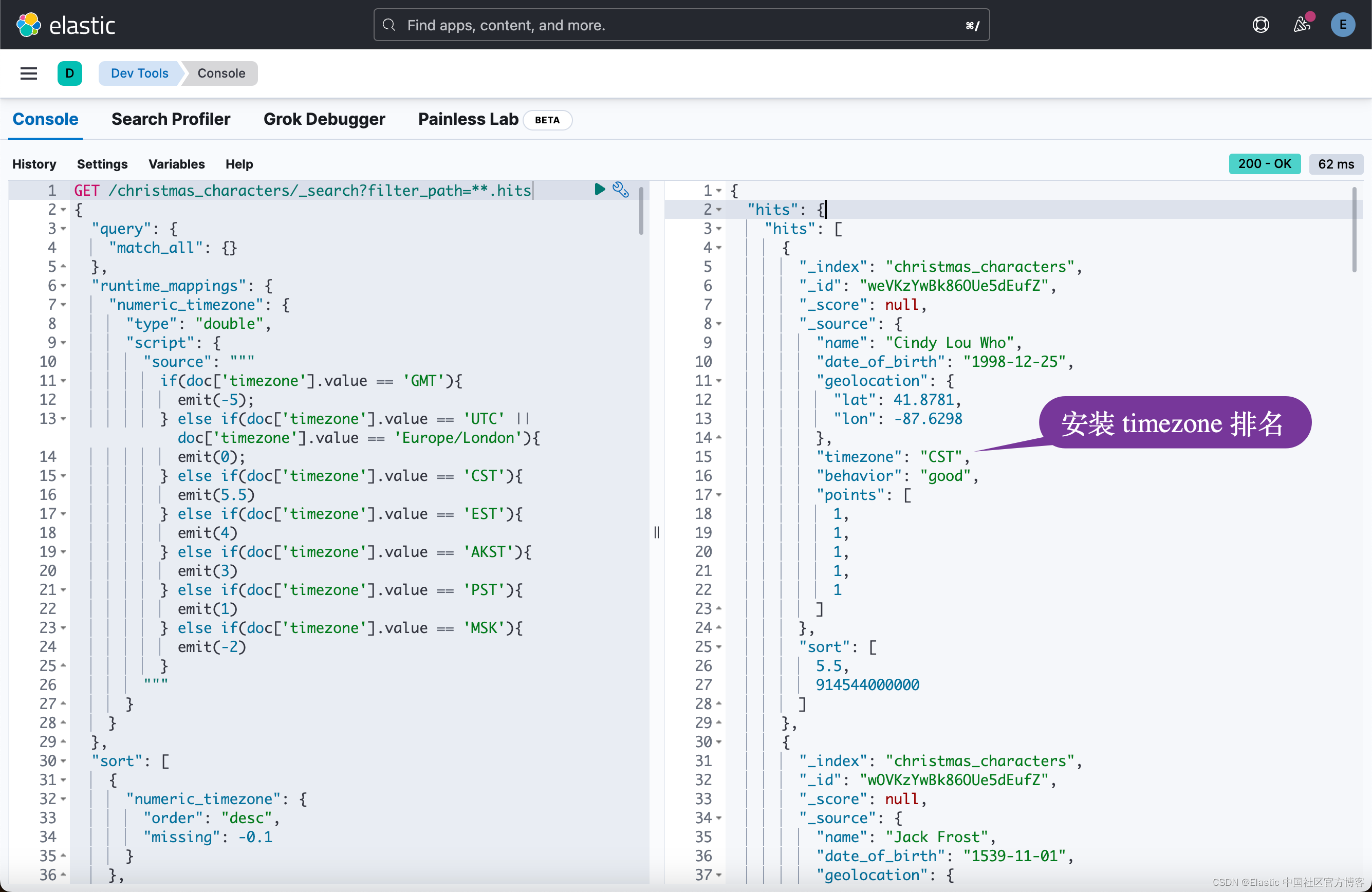
Task: Open the Variables panel
Action: [176, 164]
